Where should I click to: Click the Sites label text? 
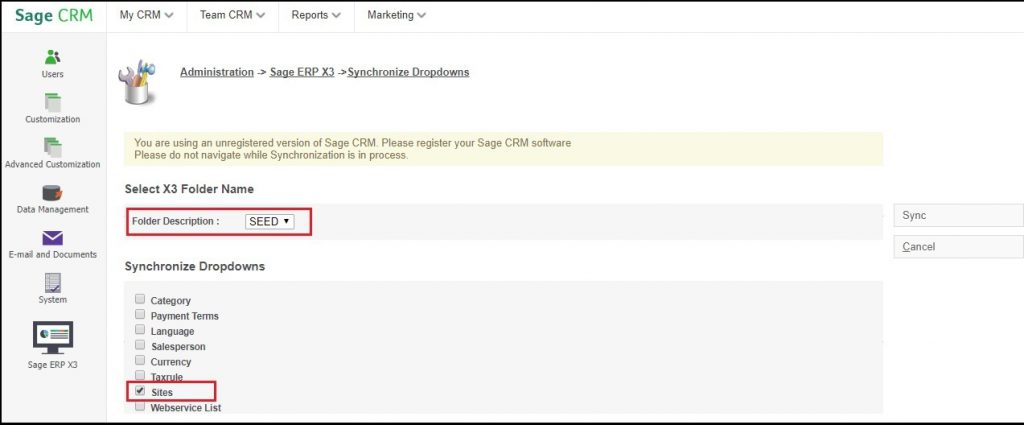click(x=162, y=393)
